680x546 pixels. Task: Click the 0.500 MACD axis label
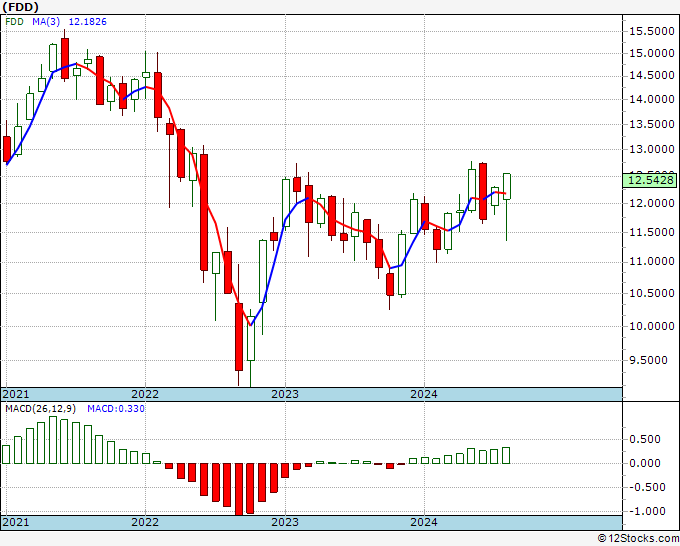[645, 439]
